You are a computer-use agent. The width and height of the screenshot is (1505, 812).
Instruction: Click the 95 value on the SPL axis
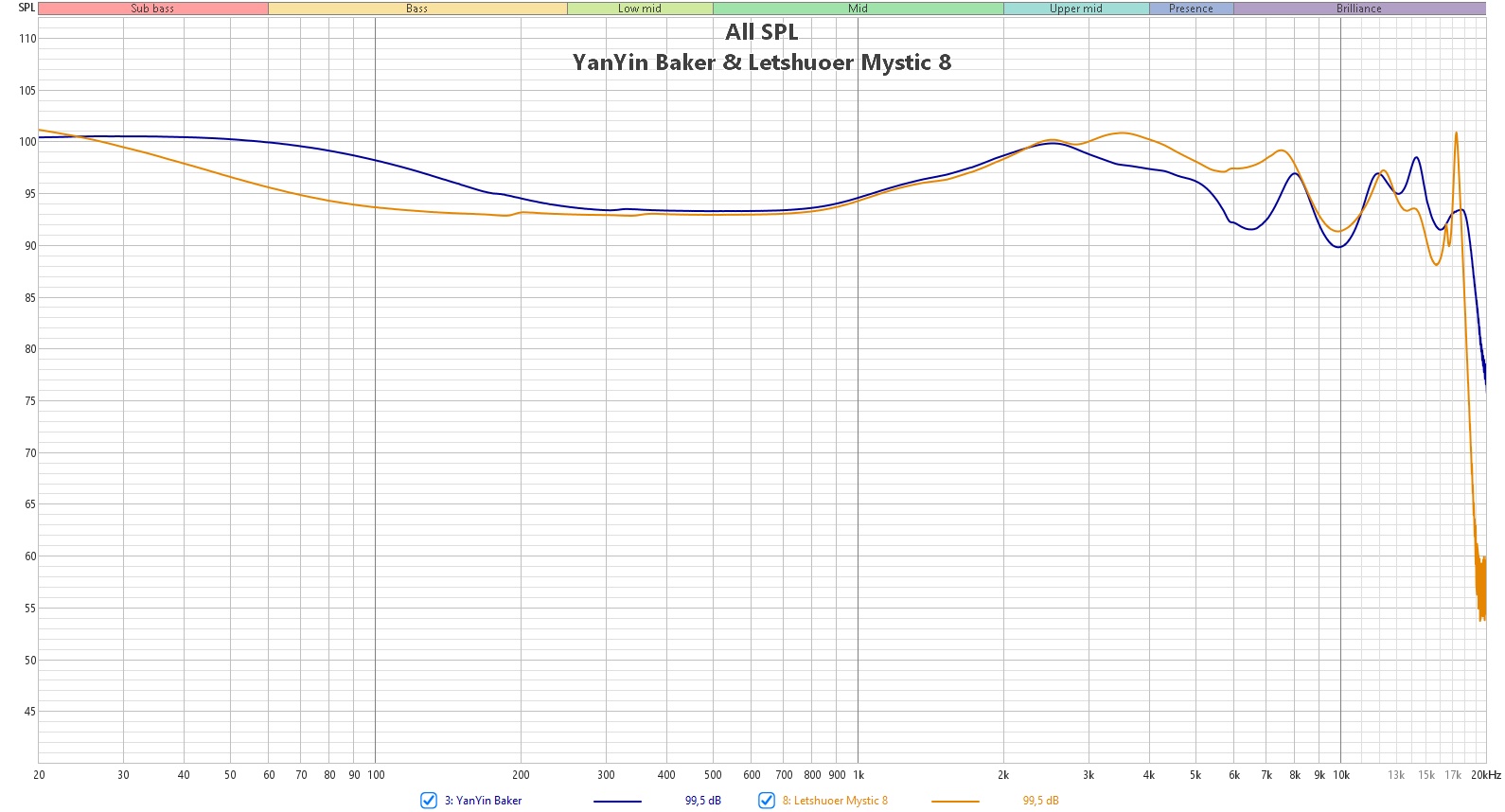click(30, 194)
